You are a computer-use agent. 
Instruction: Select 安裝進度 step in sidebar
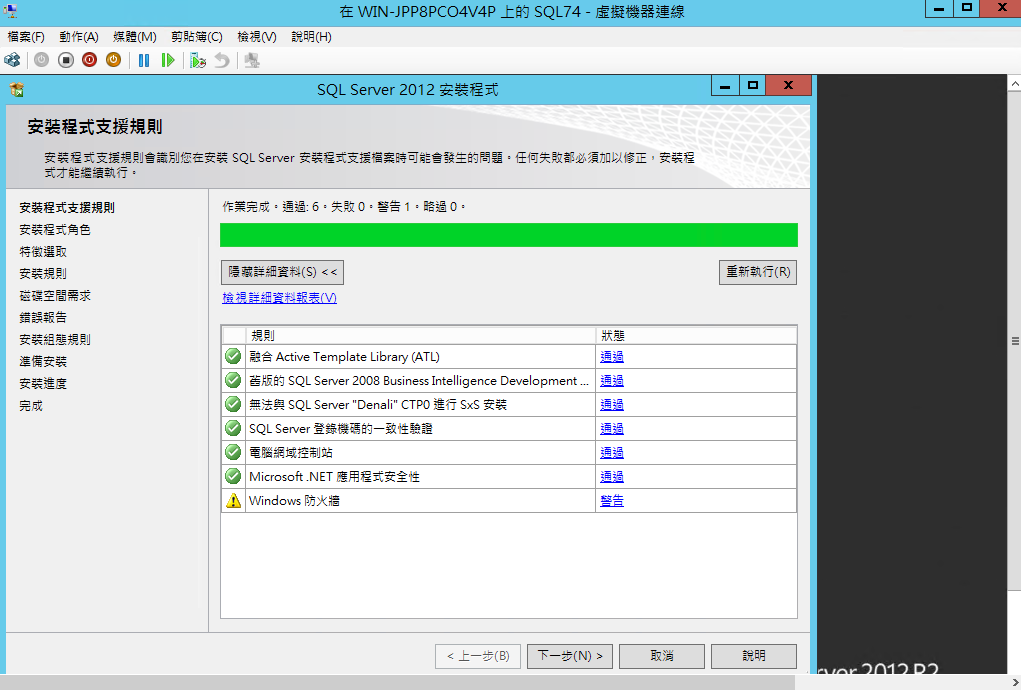click(43, 384)
